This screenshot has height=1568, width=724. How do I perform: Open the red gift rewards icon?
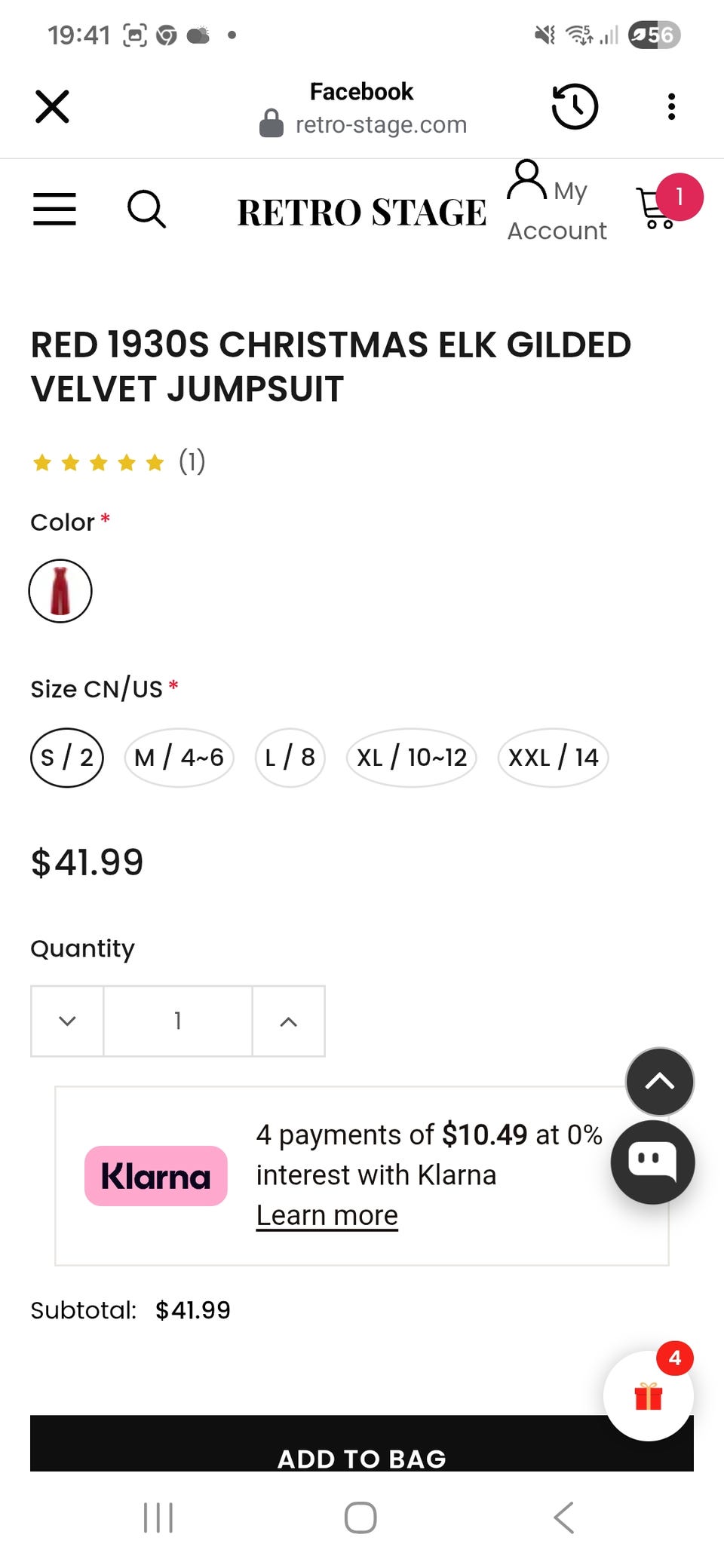(x=649, y=1396)
